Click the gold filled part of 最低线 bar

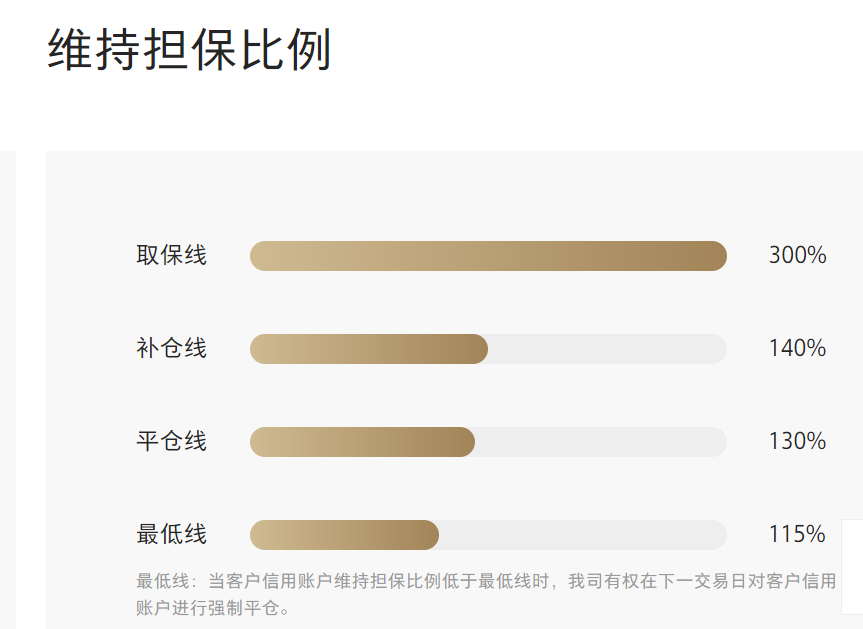click(x=344, y=535)
